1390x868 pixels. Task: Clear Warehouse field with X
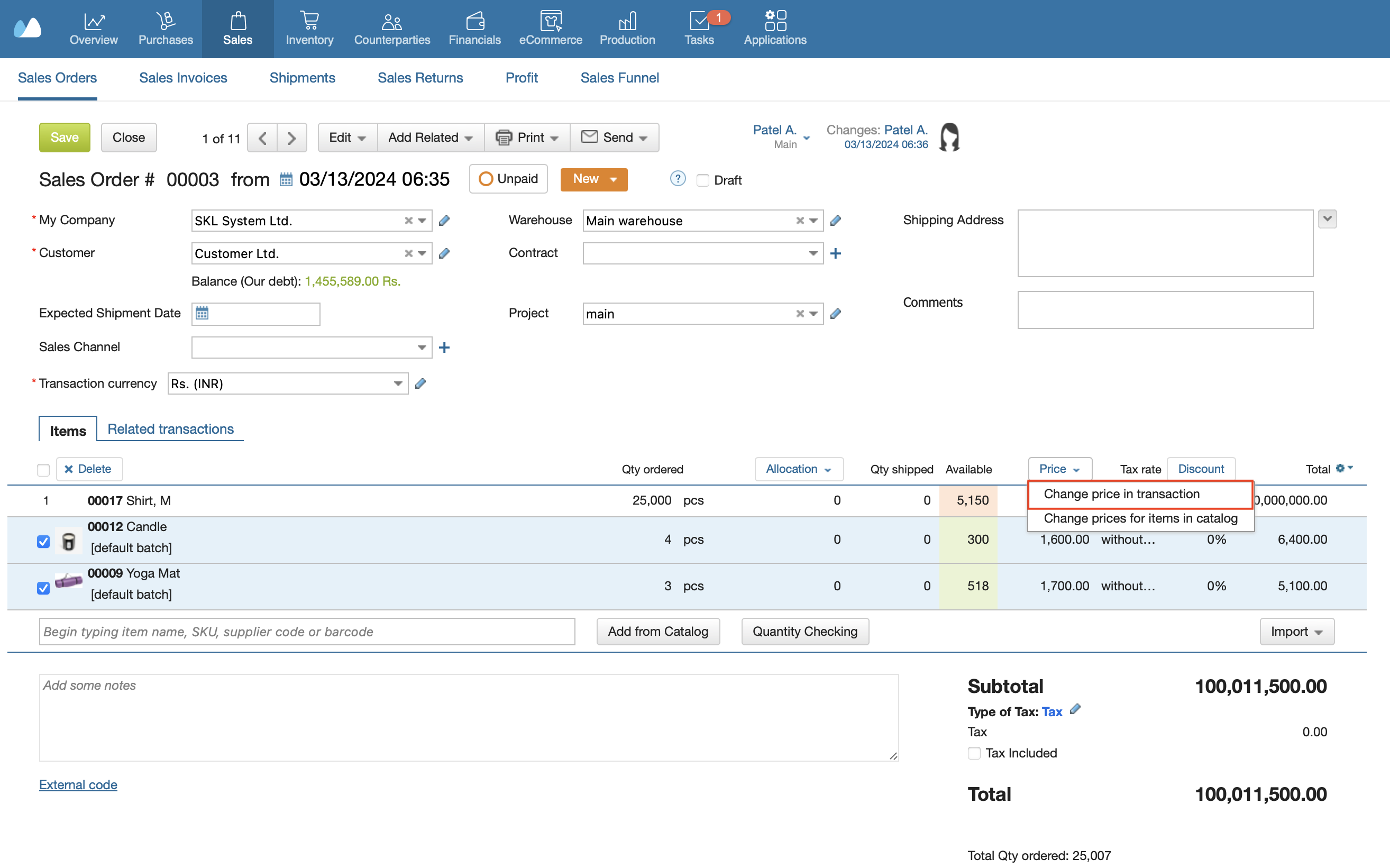(x=800, y=221)
